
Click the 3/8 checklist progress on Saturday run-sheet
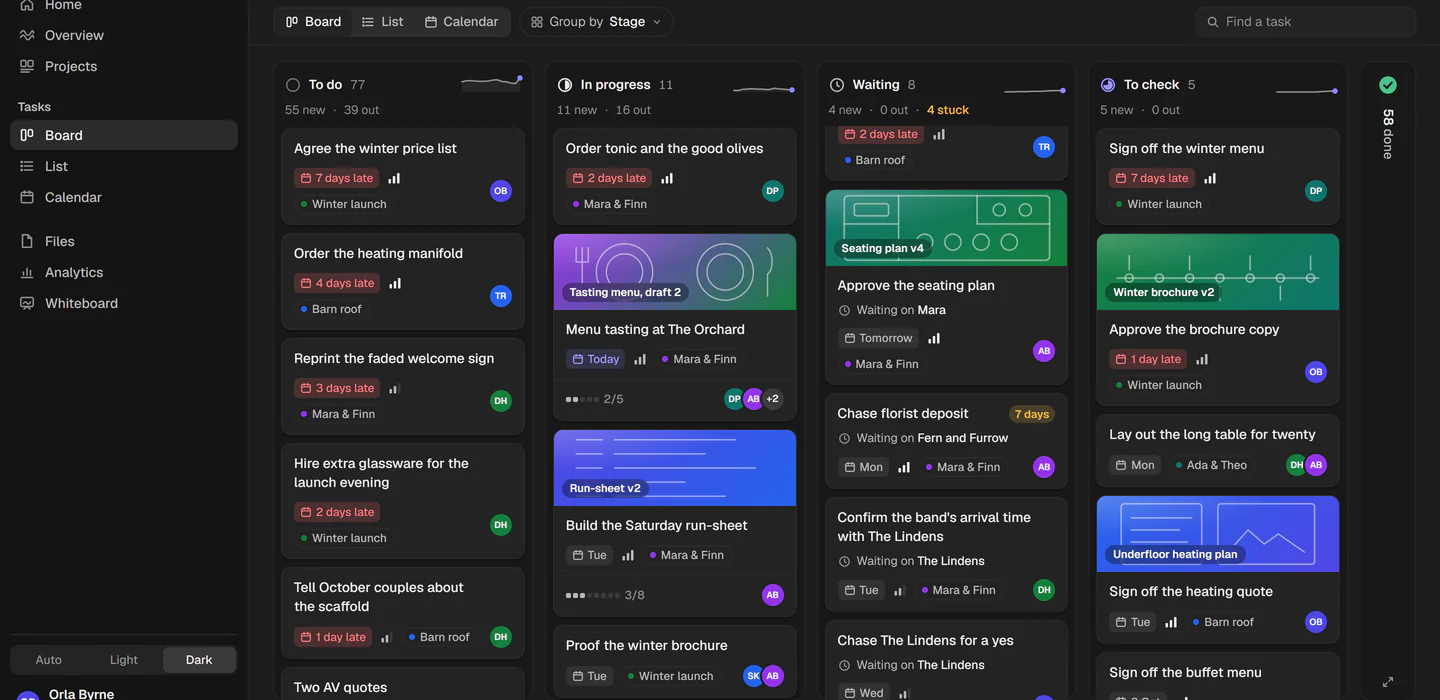coord(605,595)
